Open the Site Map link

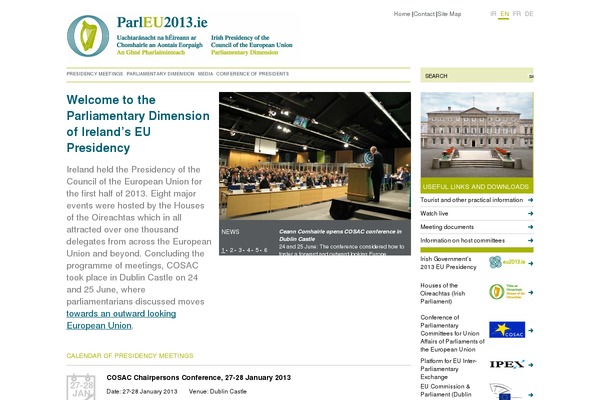(449, 14)
